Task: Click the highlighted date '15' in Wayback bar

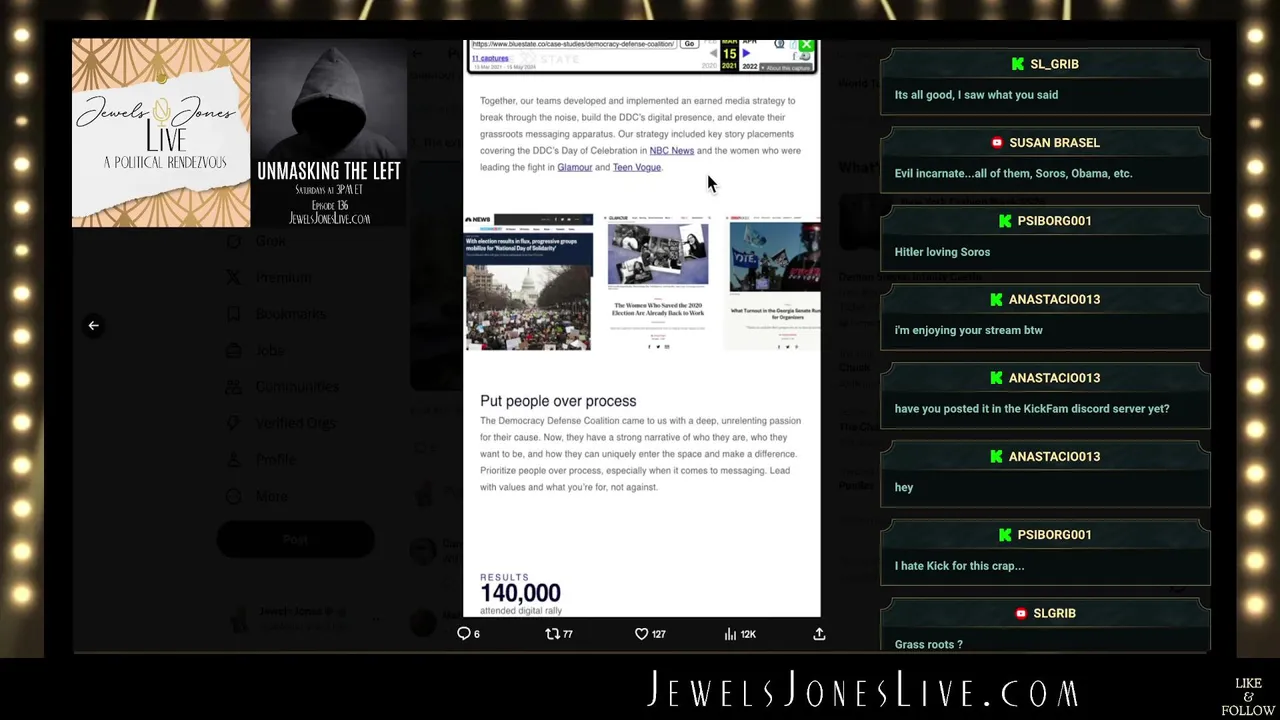Action: (x=729, y=53)
